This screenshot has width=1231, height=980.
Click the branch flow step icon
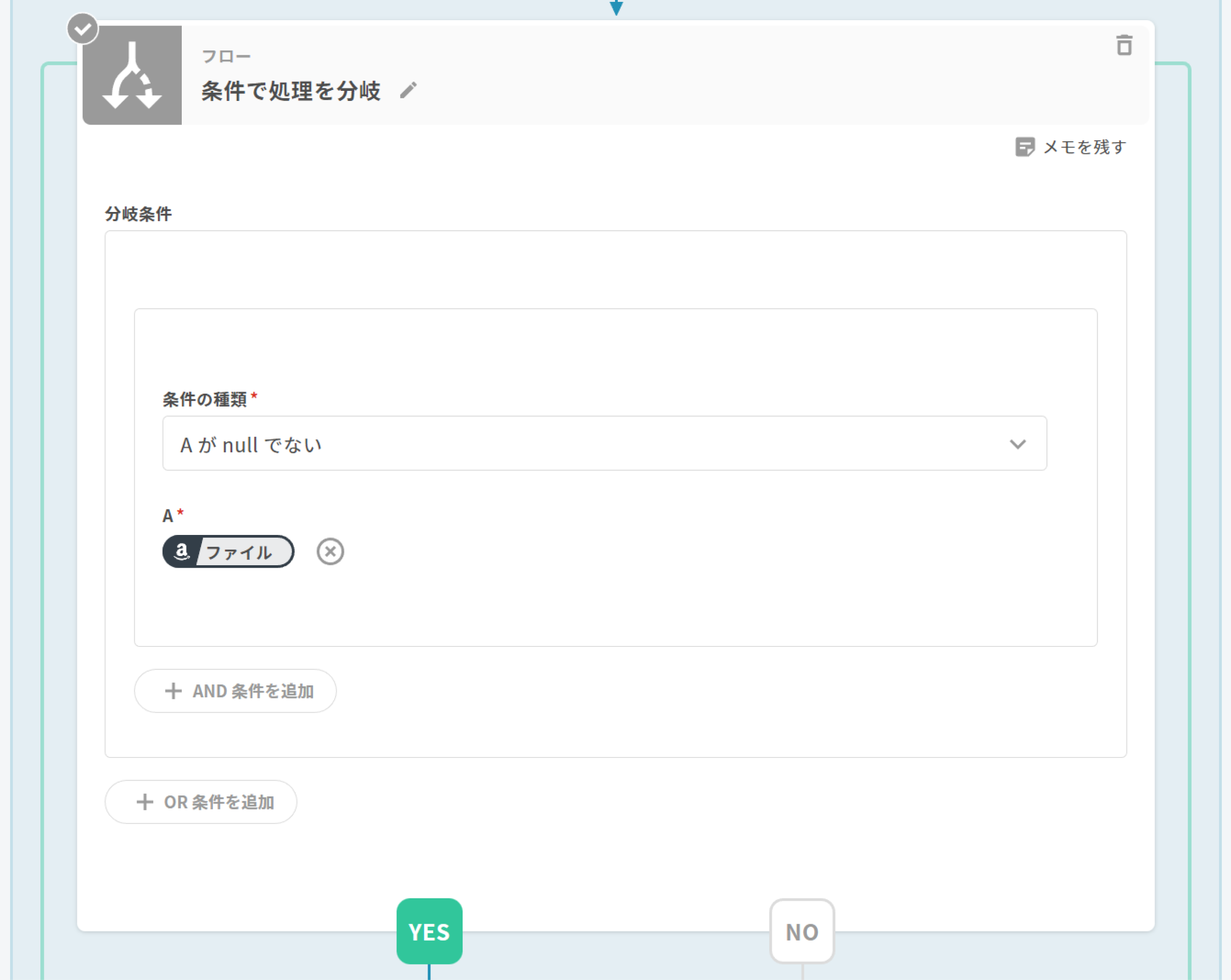coord(132,75)
